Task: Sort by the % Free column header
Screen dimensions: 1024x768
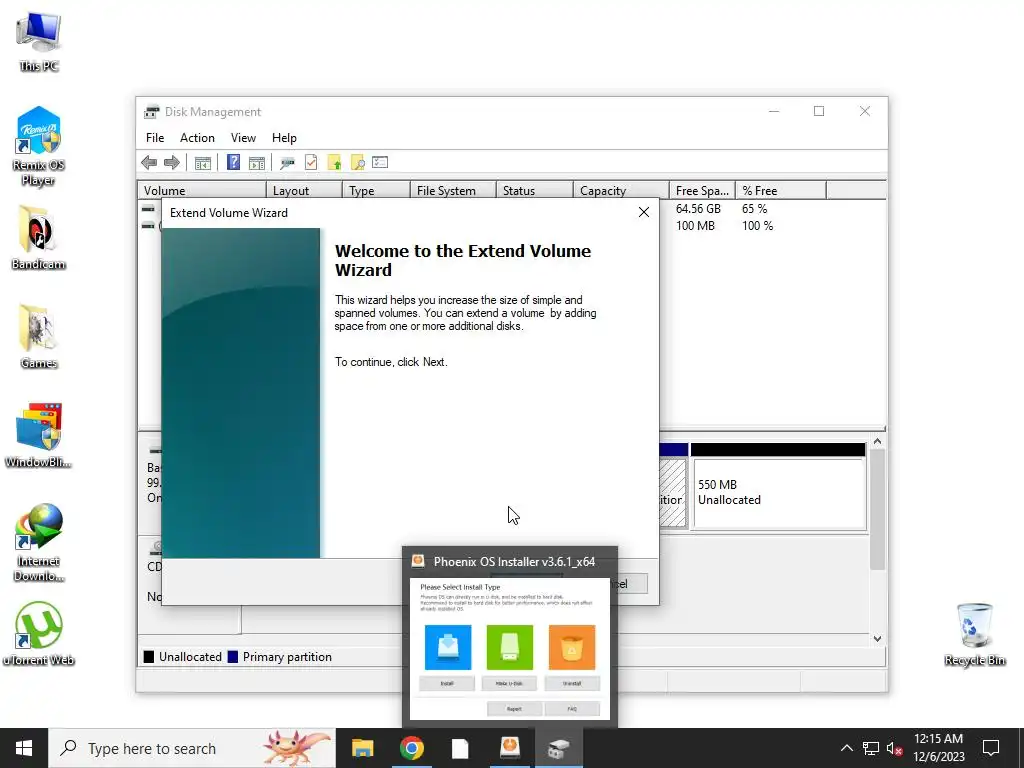Action: (781, 191)
